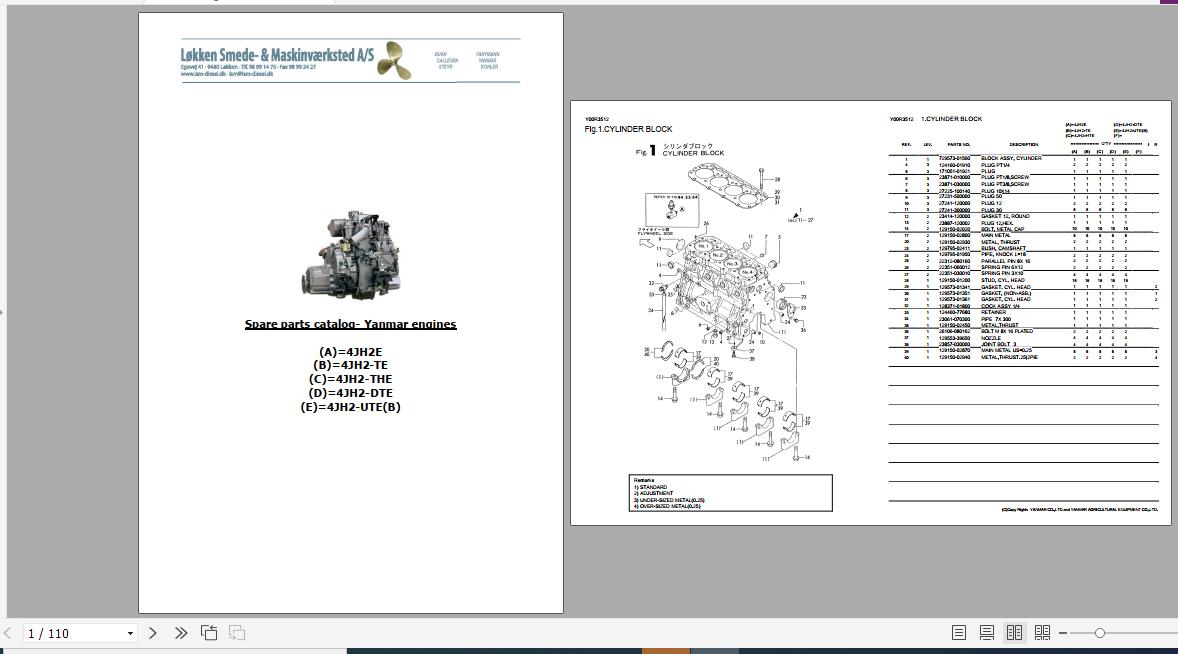The image size is (1178, 654).
Task: Go back to previous view icon
Action: pyautogui.click(x=209, y=633)
